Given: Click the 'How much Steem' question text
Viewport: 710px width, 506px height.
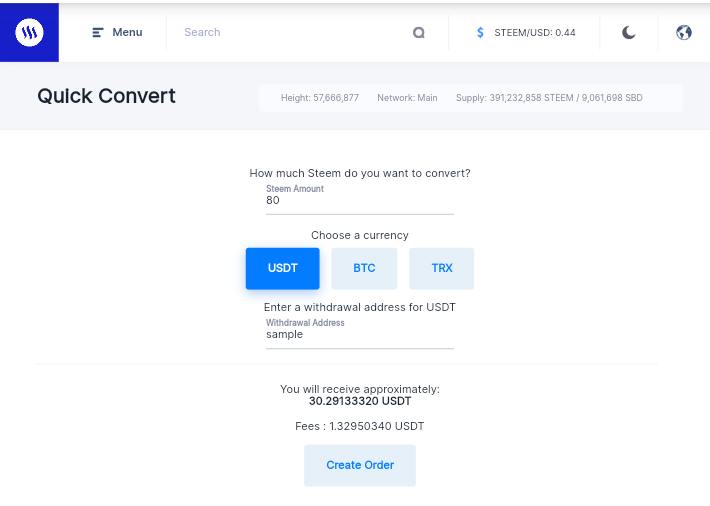Looking at the screenshot, I should tap(360, 173).
